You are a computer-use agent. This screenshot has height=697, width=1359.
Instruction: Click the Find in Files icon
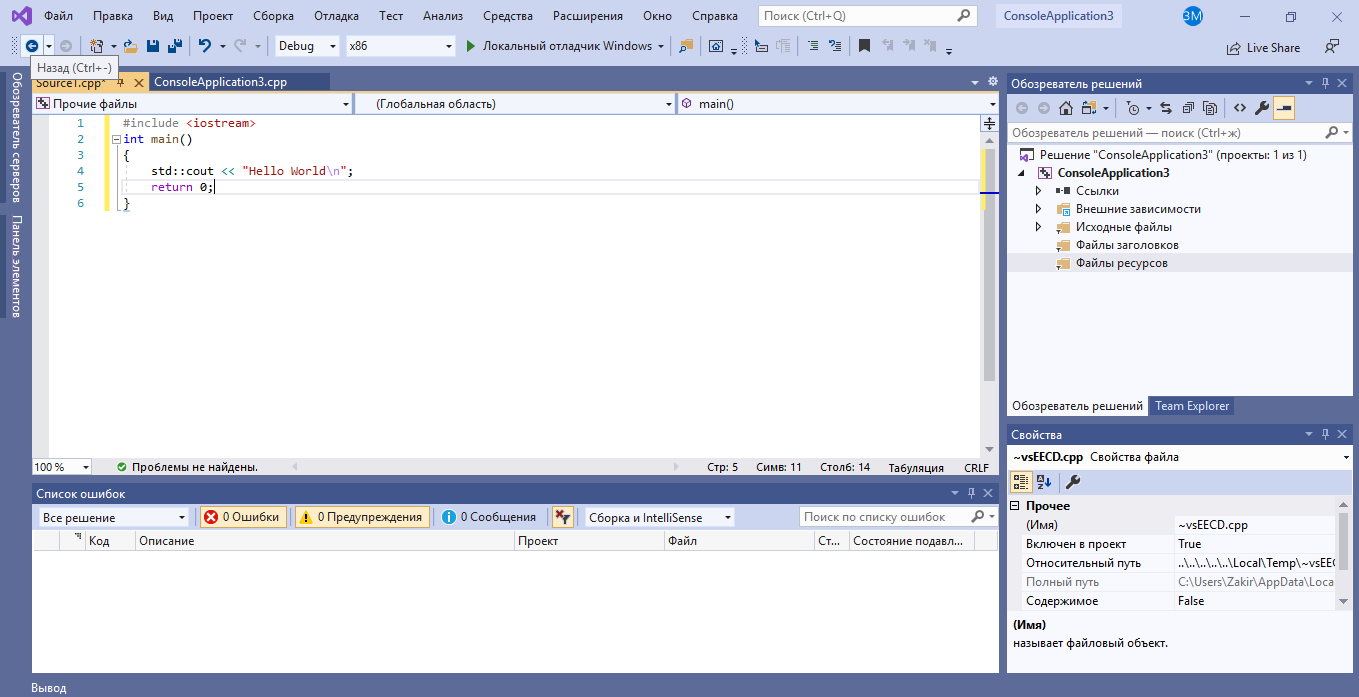pyautogui.click(x=686, y=46)
